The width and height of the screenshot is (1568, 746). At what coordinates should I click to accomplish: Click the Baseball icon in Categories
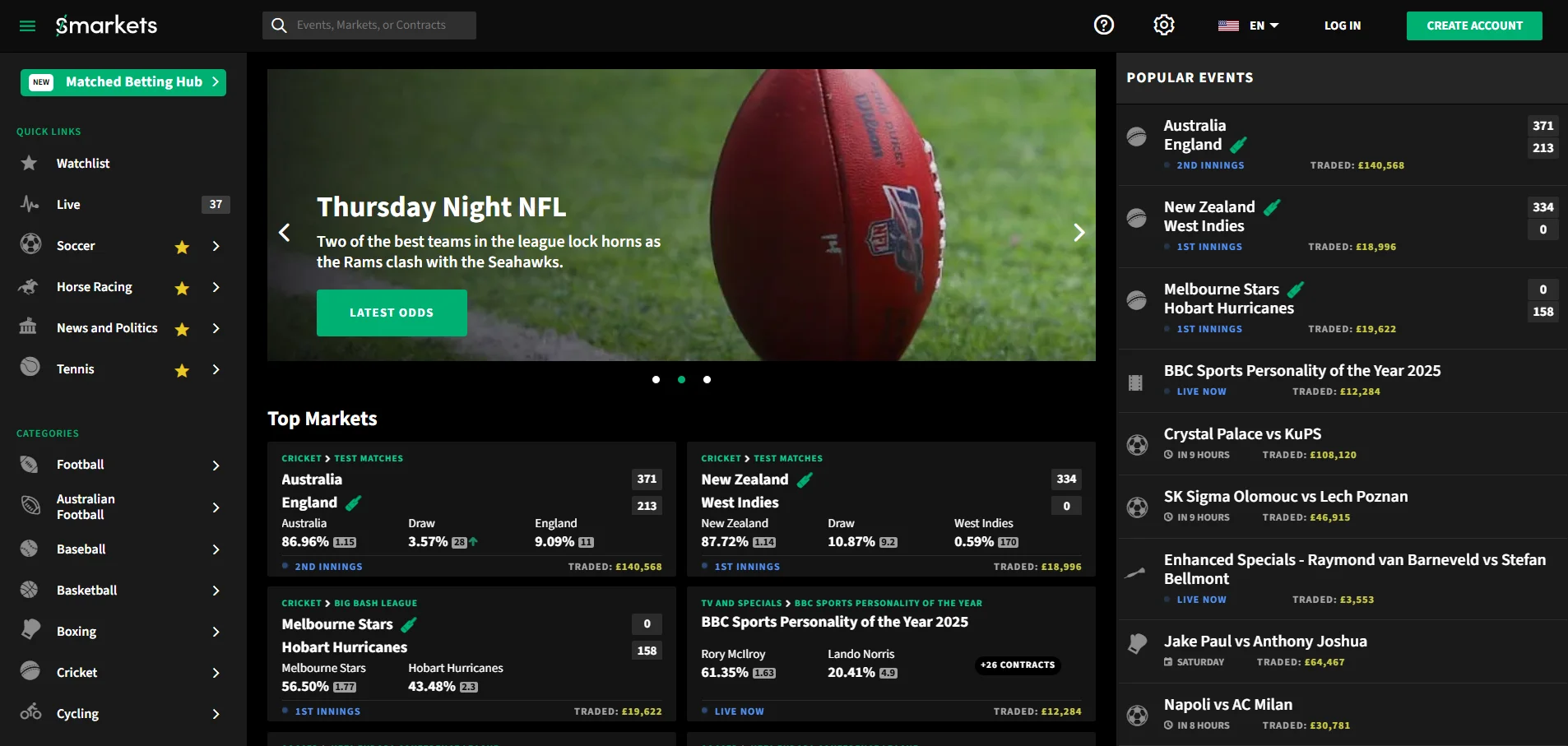pyautogui.click(x=30, y=548)
